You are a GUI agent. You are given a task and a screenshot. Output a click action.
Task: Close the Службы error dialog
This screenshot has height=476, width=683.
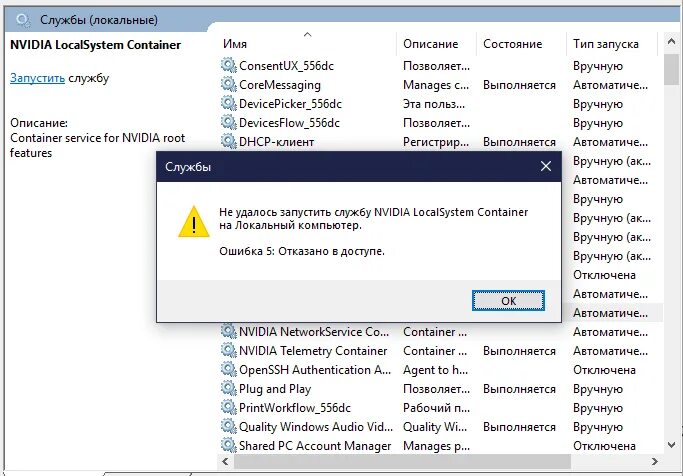(x=546, y=166)
